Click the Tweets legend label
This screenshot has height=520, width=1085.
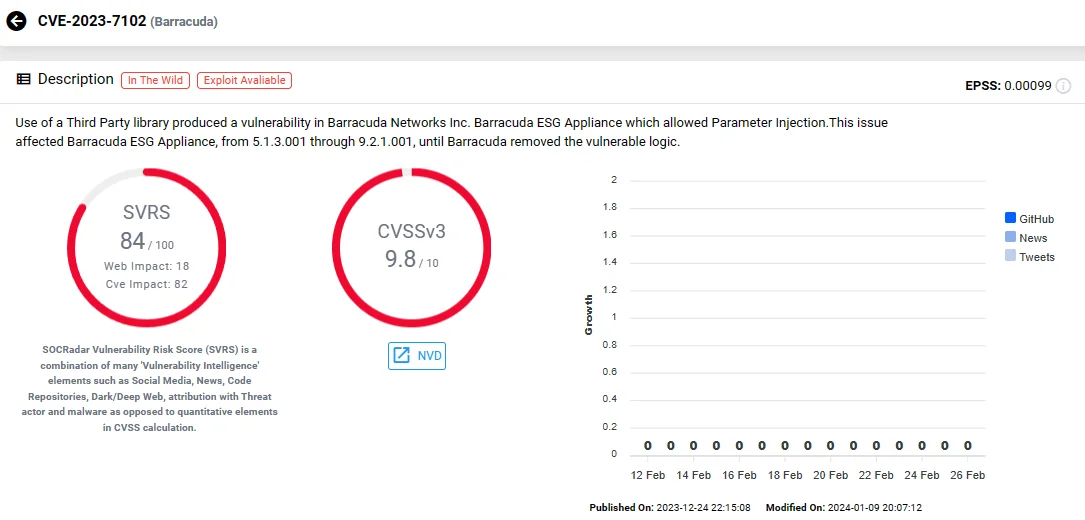[x=1037, y=257]
